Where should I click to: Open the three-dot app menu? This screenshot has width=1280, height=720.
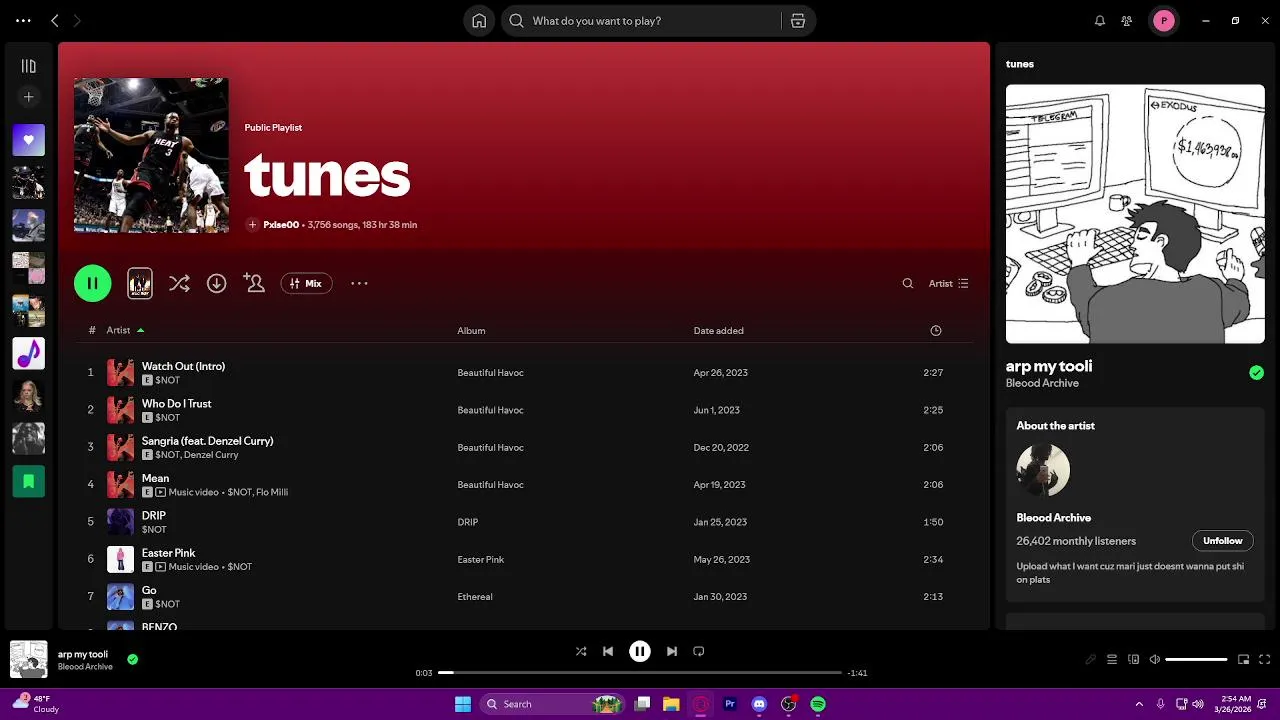click(23, 21)
